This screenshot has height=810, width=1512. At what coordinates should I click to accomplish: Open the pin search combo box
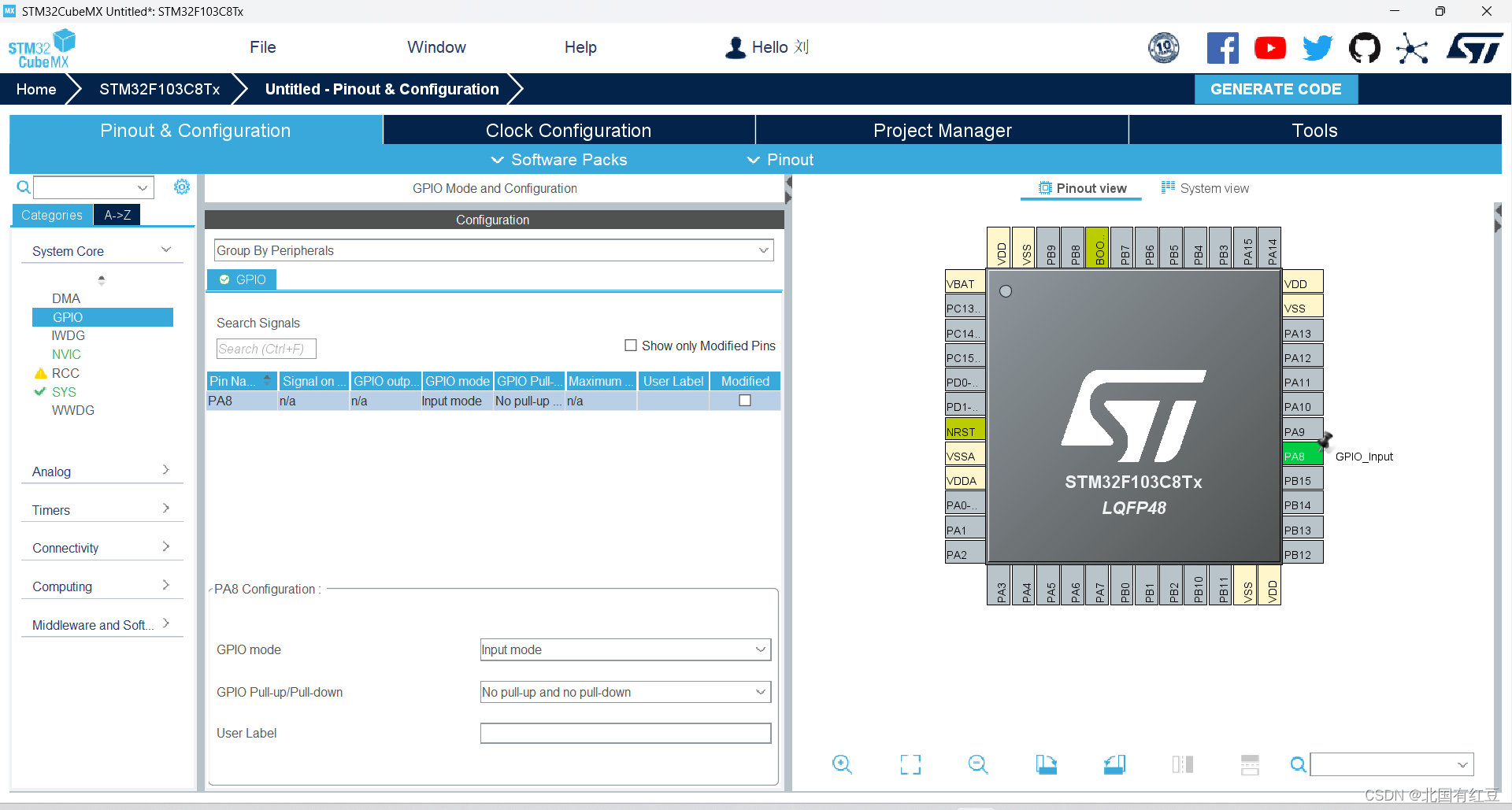click(1392, 764)
